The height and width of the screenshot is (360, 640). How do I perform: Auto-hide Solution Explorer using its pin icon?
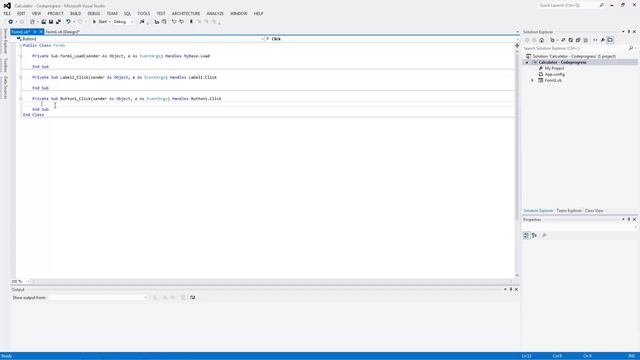629,32
